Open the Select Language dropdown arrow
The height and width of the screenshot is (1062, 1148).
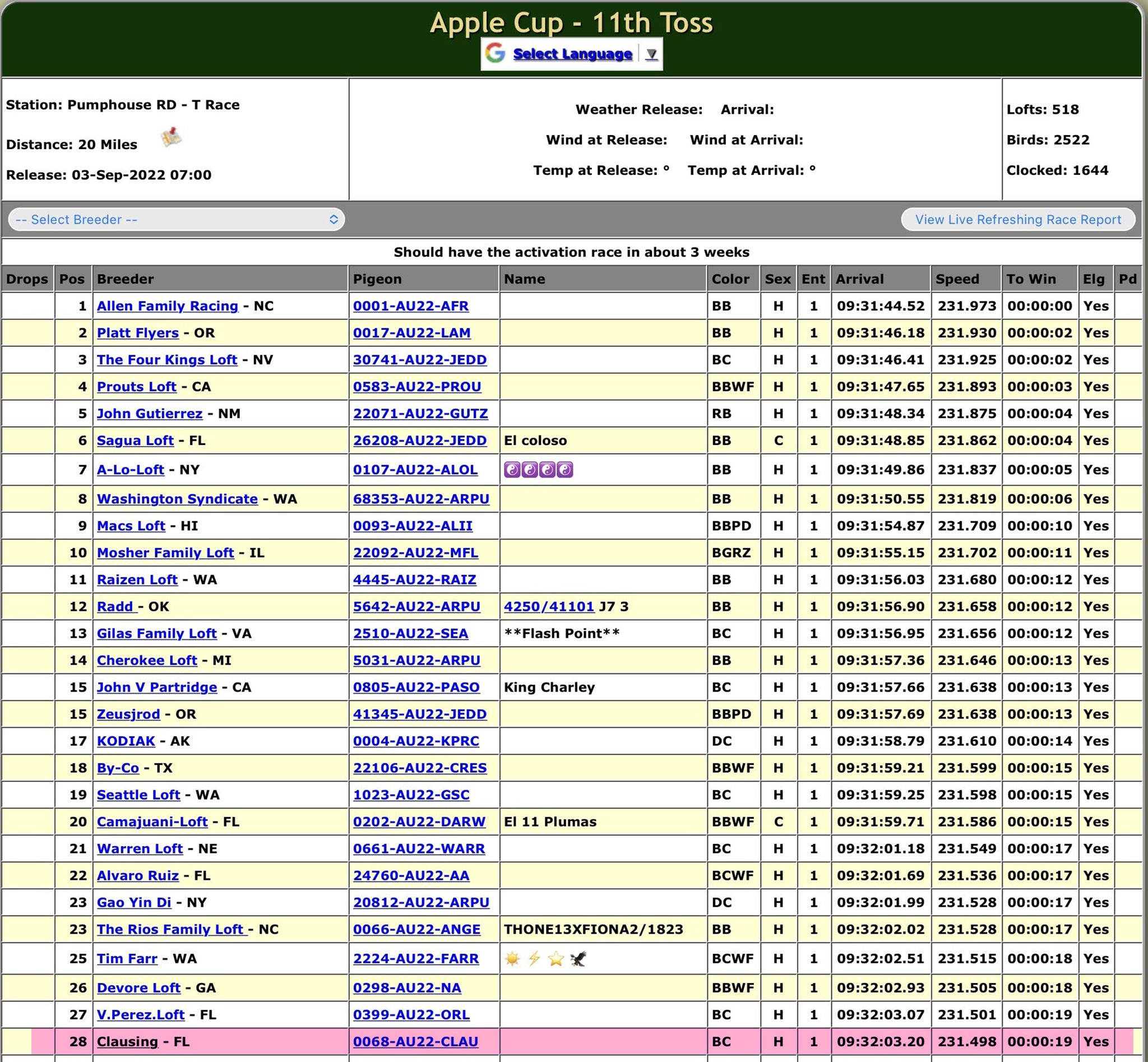tap(651, 54)
